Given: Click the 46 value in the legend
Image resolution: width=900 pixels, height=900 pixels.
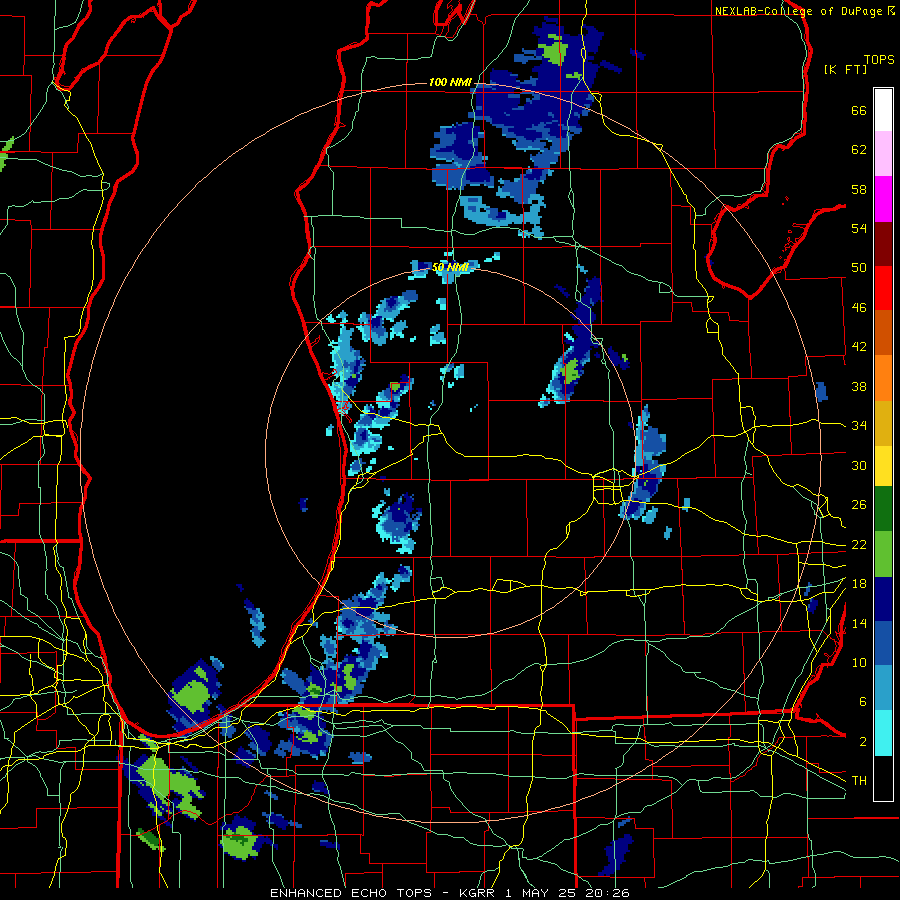Looking at the screenshot, I should coord(859,308).
